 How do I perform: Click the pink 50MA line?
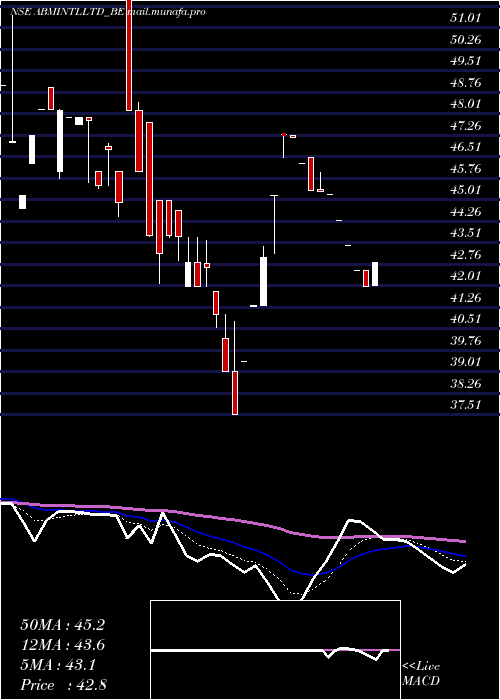tap(232, 520)
